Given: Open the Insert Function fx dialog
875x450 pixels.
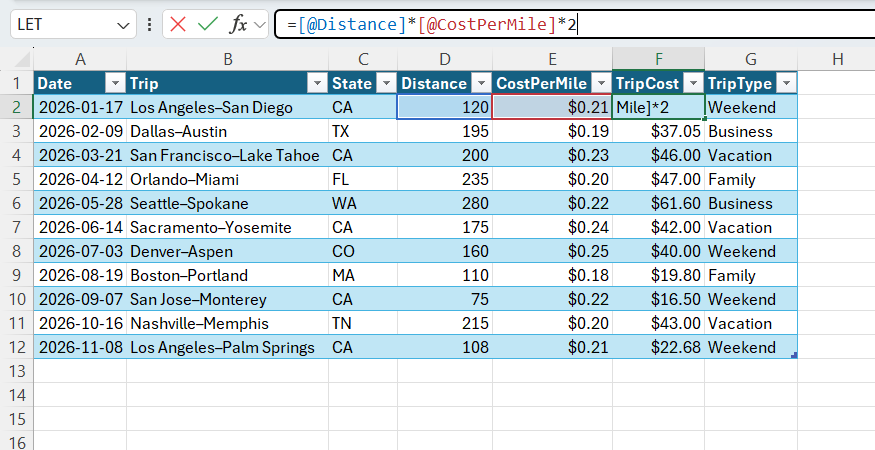Looking at the screenshot, I should click(x=239, y=25).
